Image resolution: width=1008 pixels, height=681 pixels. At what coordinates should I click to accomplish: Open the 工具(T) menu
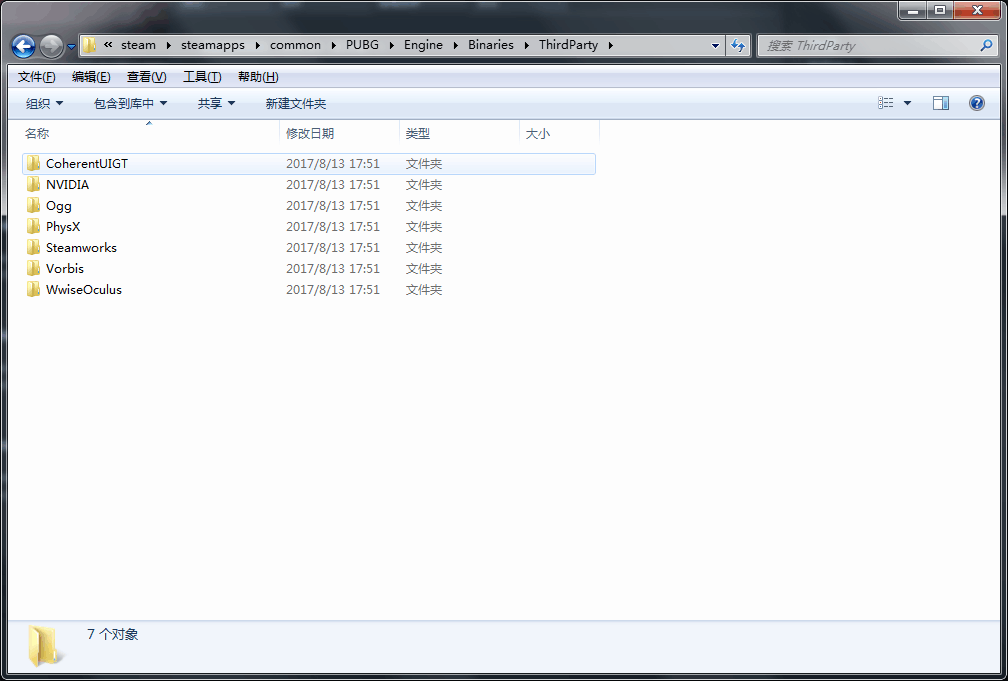202,77
